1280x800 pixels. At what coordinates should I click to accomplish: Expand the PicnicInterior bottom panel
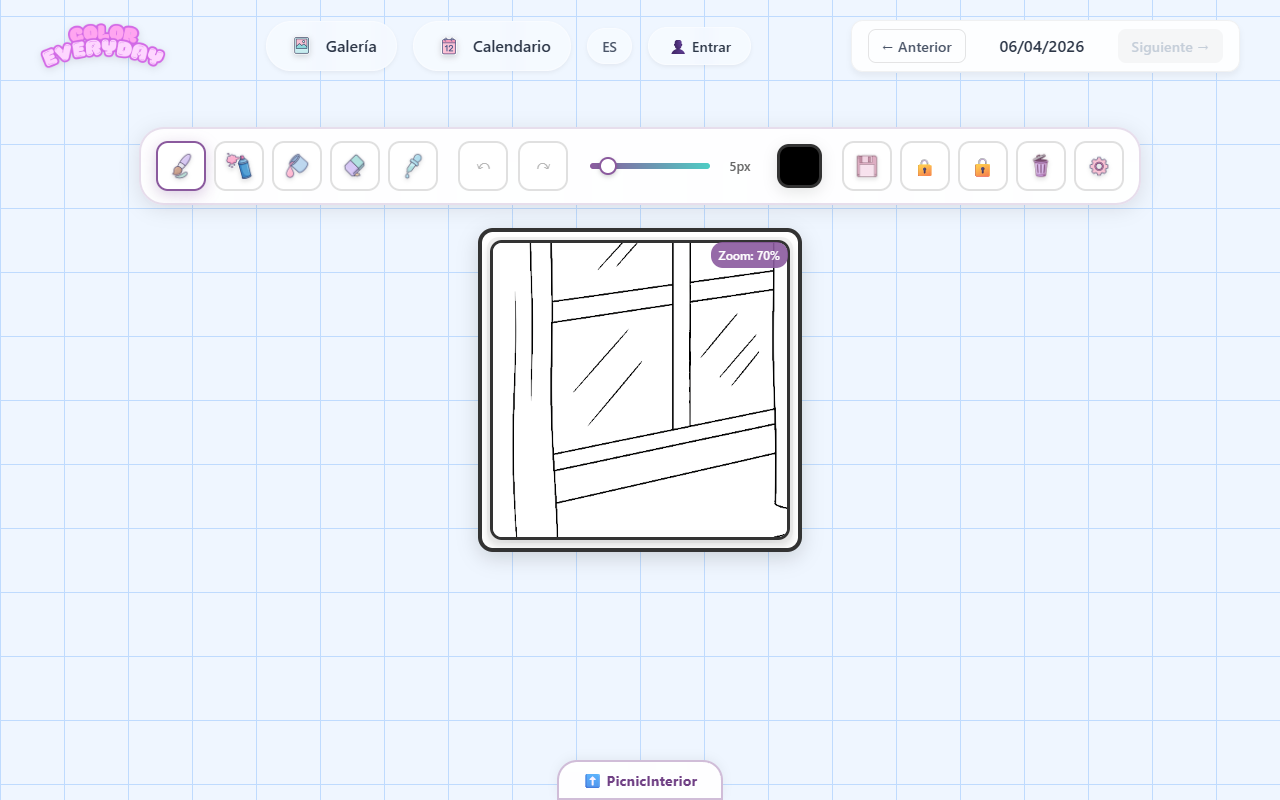(640, 781)
